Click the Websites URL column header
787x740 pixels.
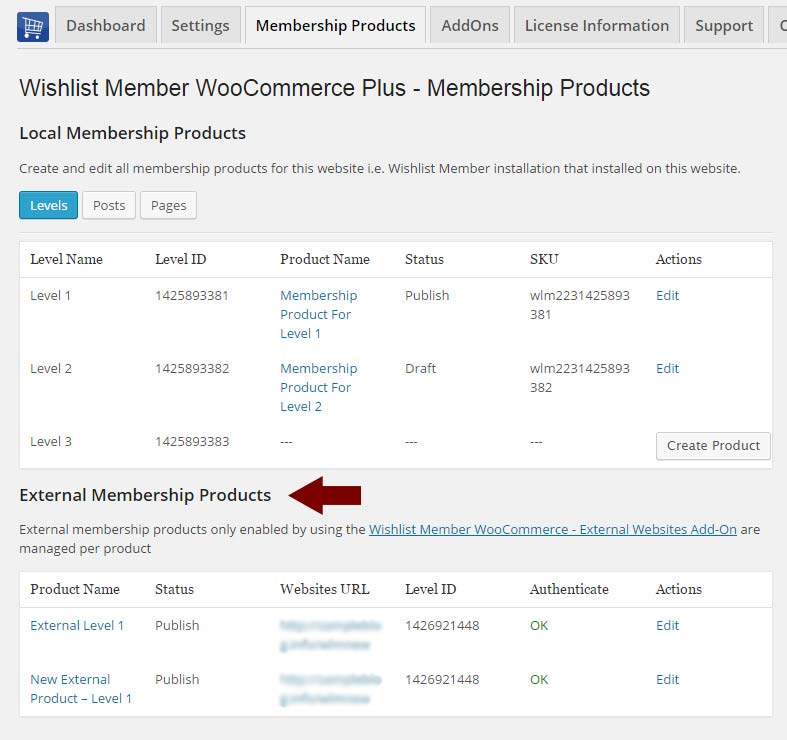pyautogui.click(x=325, y=589)
